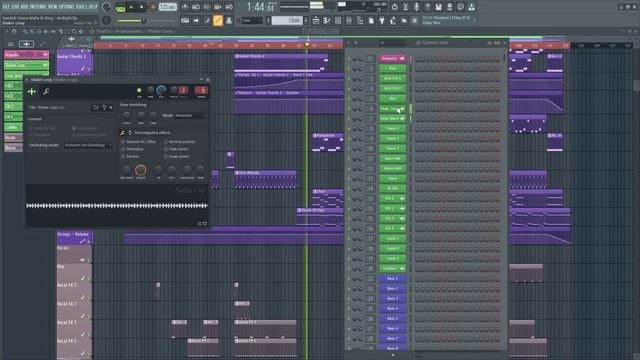Click the Acapella pattern in picker panel
This screenshot has height=360, width=640.
[27, 55]
